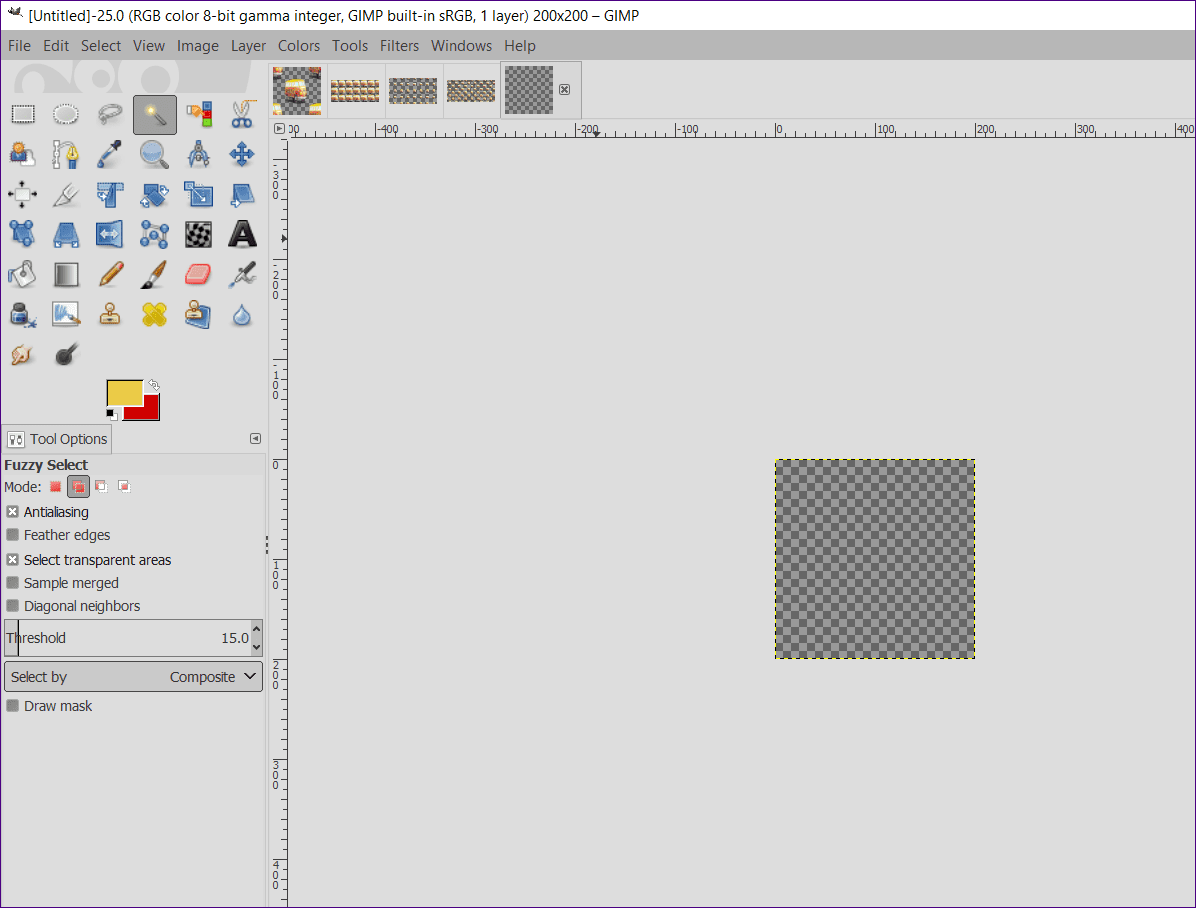Screen dimensions: 1196x908
Task: Pick the Zoom magnifier tool
Action: click(x=154, y=155)
